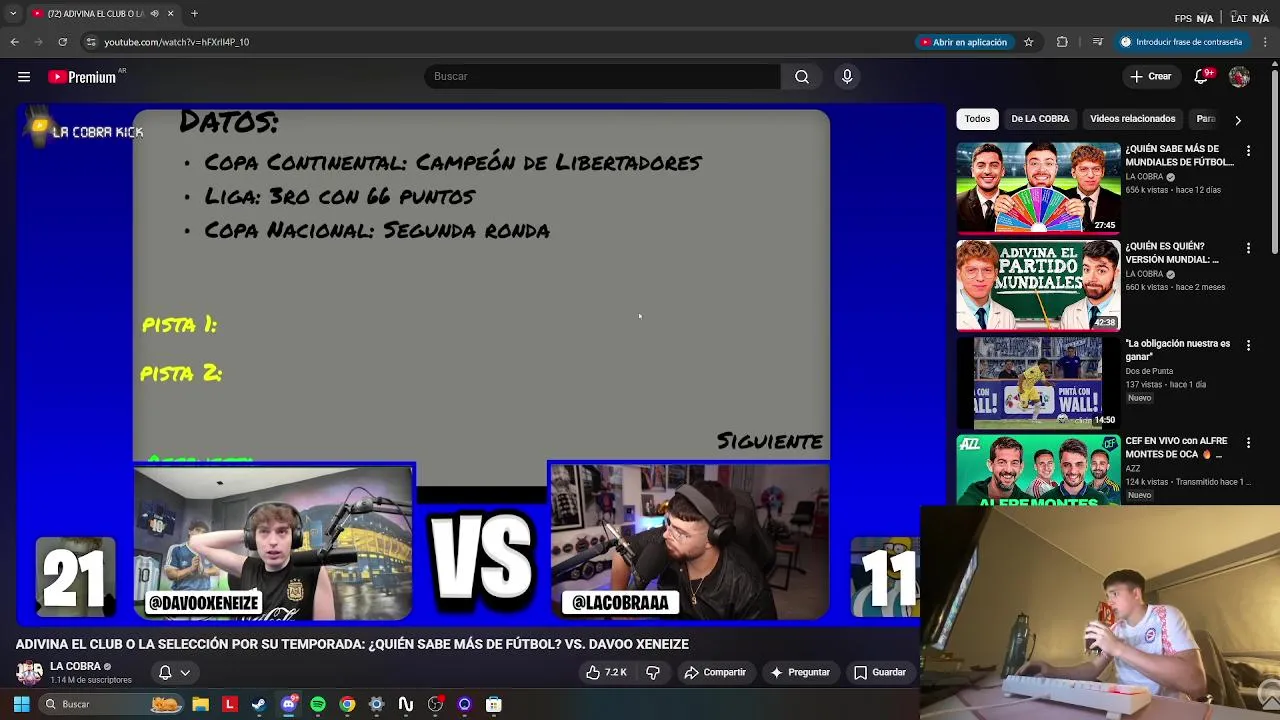Open the tab search dropdown arrow

point(13,14)
